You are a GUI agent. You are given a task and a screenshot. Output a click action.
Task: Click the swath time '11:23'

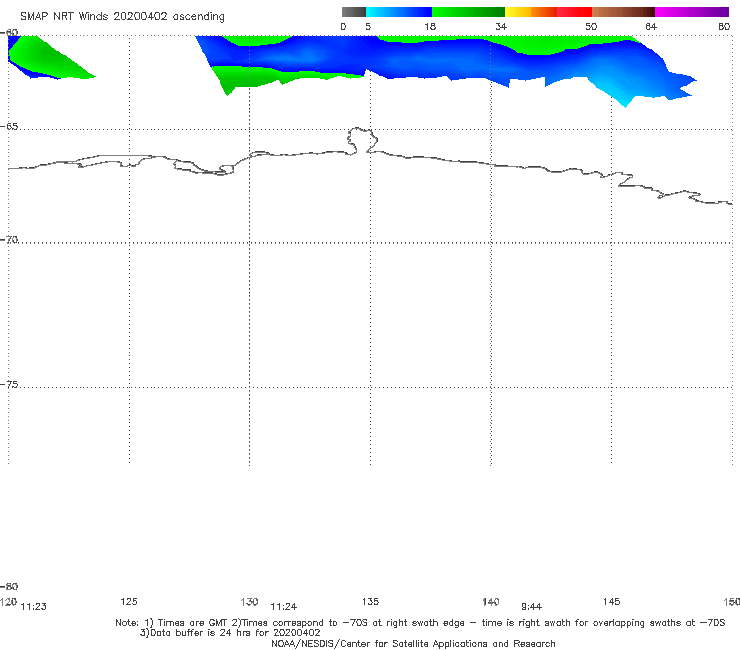[x=34, y=607]
